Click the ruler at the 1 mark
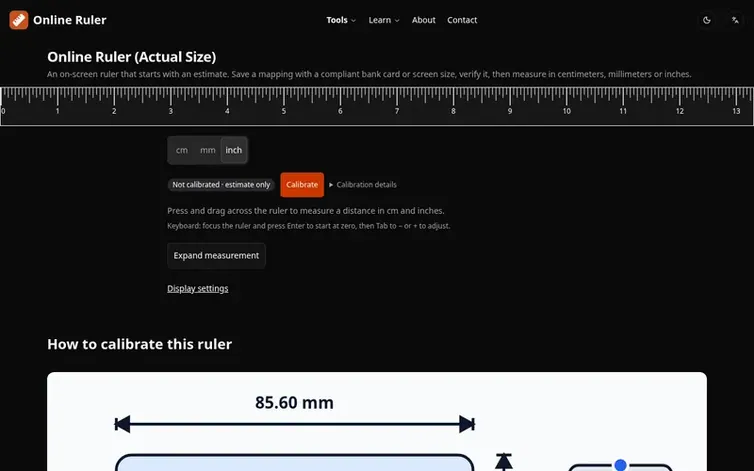 [x=58, y=111]
